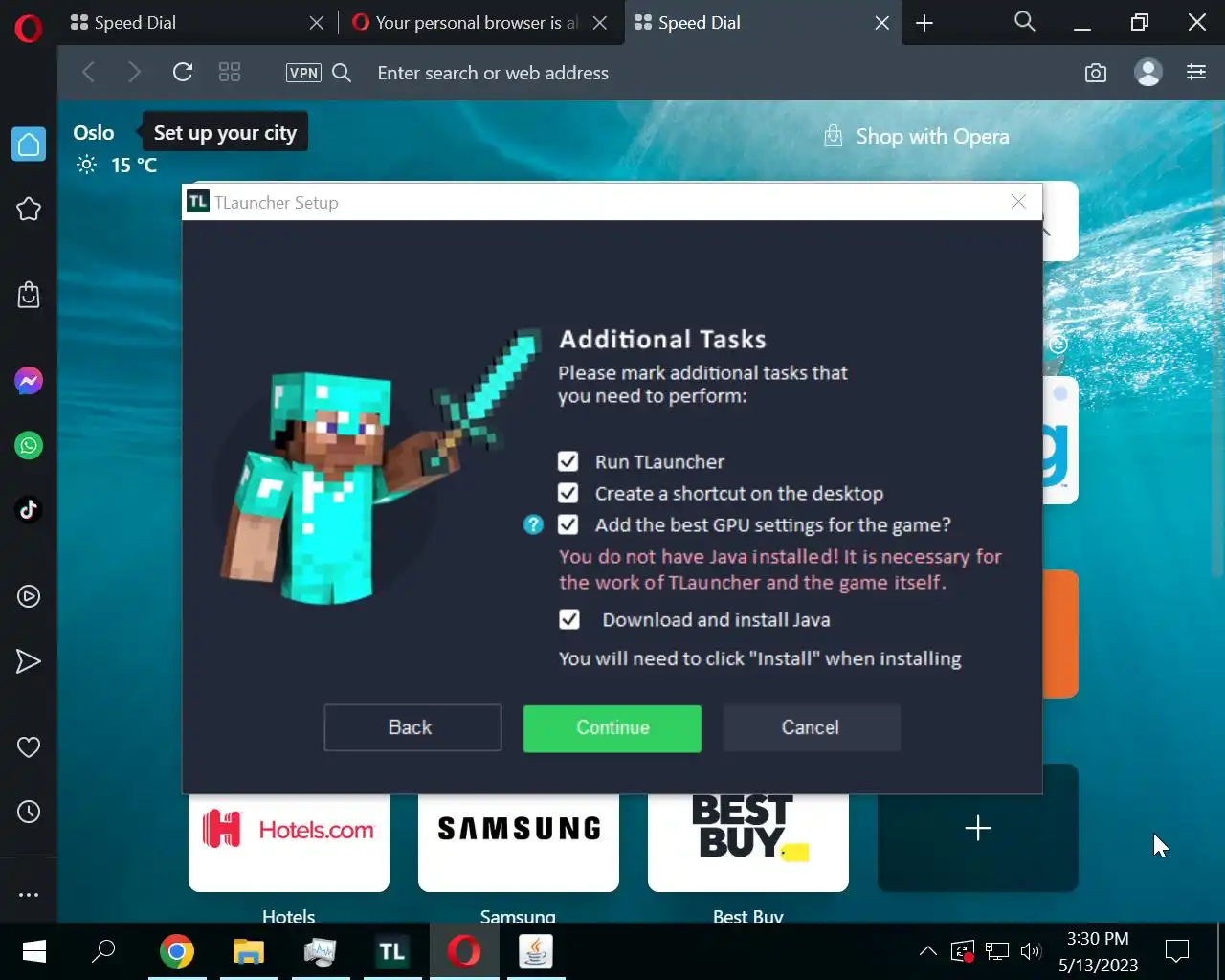Check off Run TLauncher option
Viewport: 1225px width, 980px height.
pyautogui.click(x=568, y=461)
